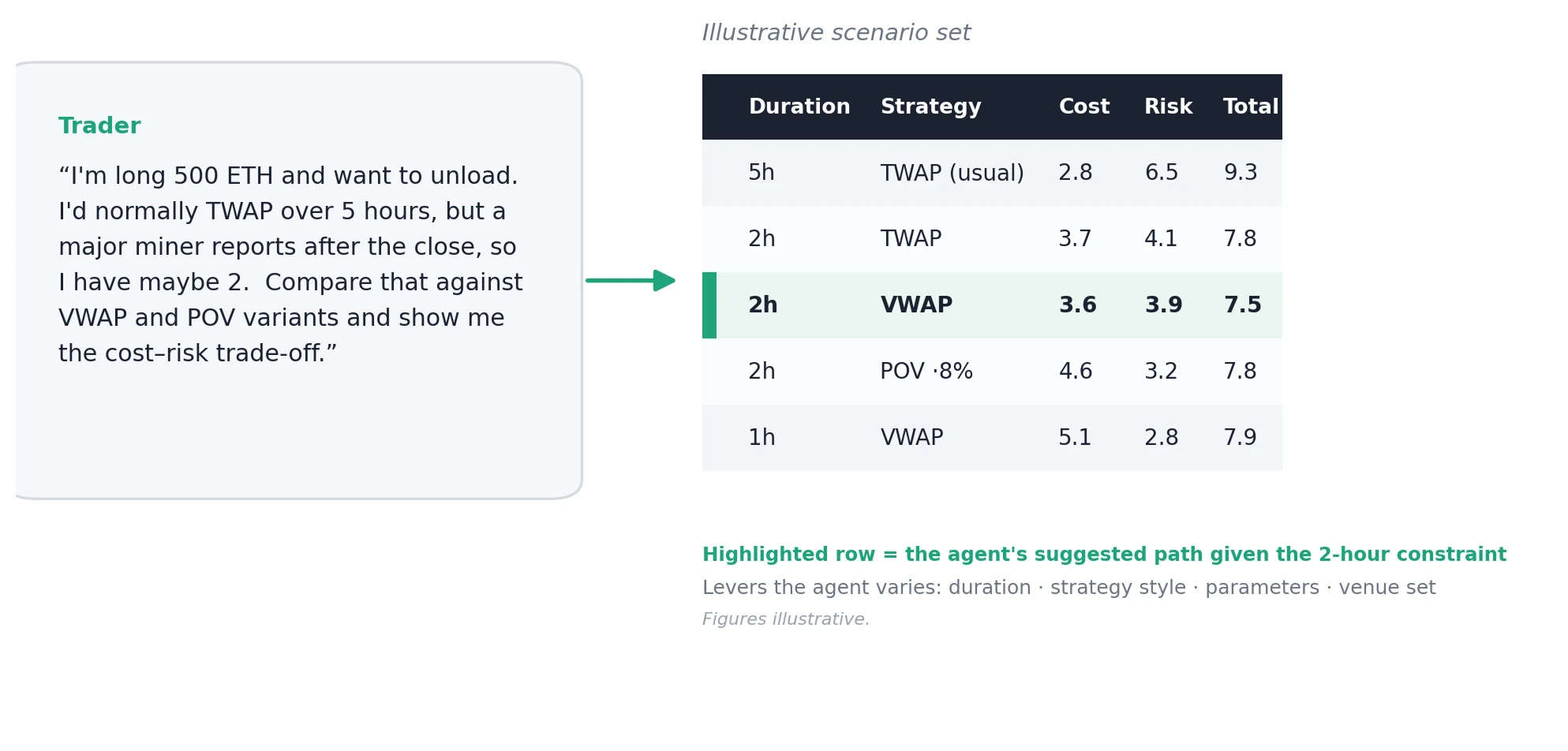The width and height of the screenshot is (1568, 751).
Task: Select the Duration column header
Action: (799, 106)
